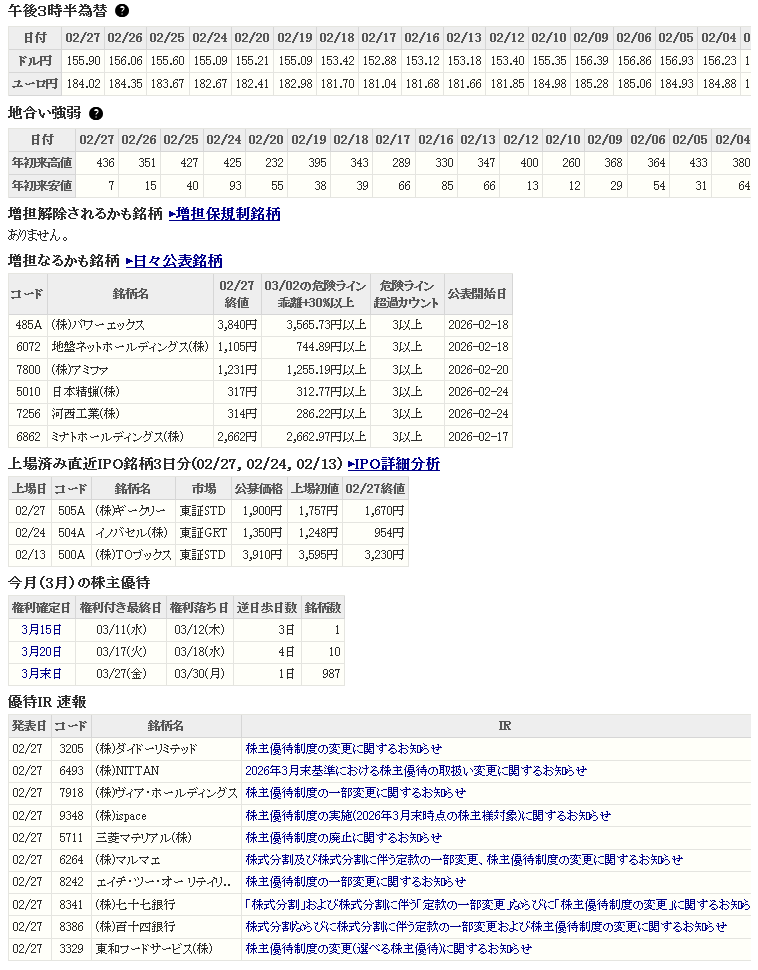Screen dimensions: 758x970
Task: Open the 百十四銀行 IR notice link
Action: (486, 927)
